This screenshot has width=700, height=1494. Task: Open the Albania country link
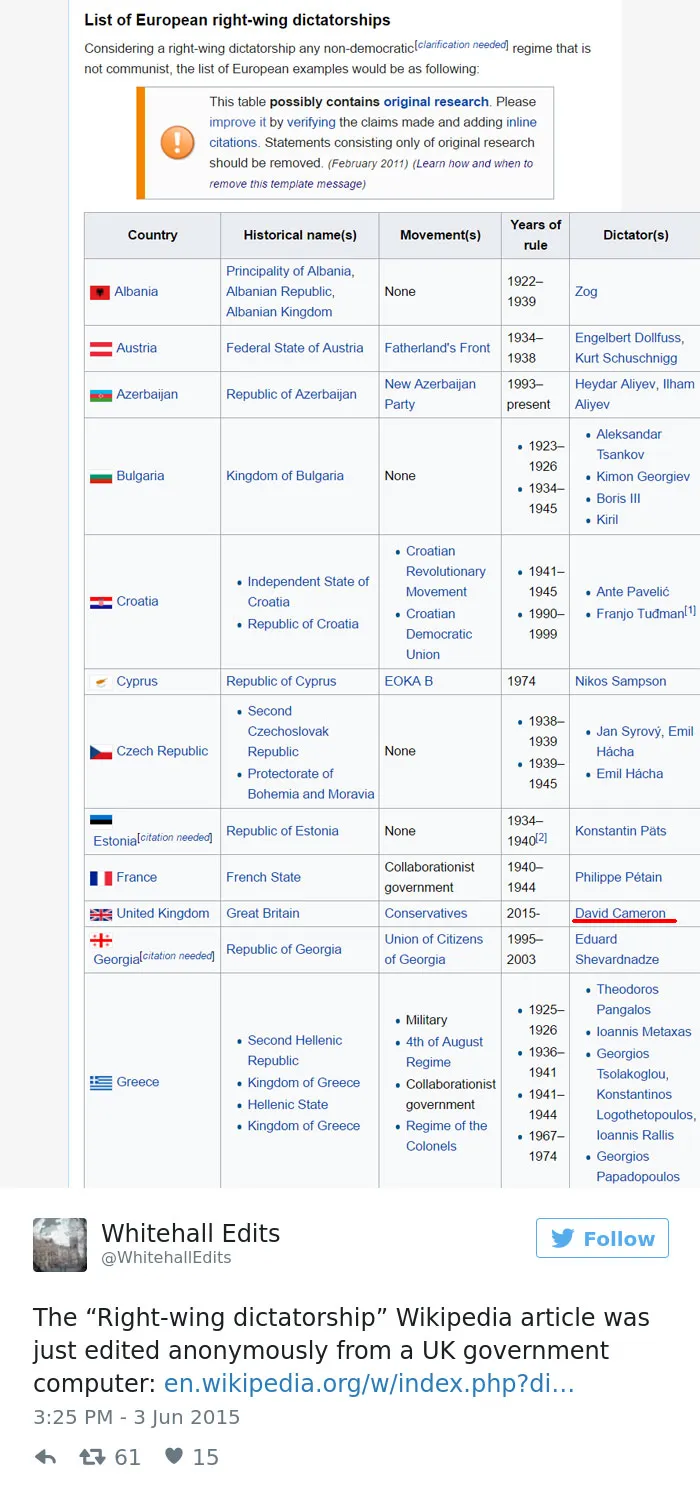(x=136, y=292)
